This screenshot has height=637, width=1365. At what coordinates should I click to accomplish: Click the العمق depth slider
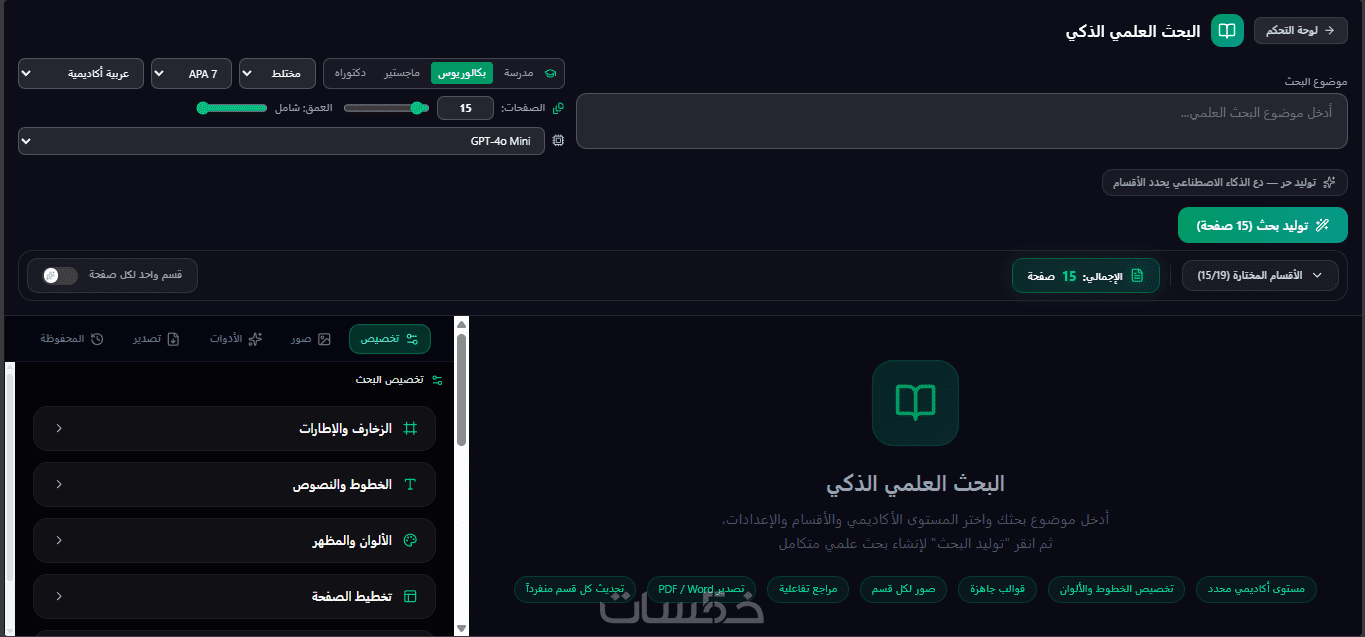[x=232, y=108]
